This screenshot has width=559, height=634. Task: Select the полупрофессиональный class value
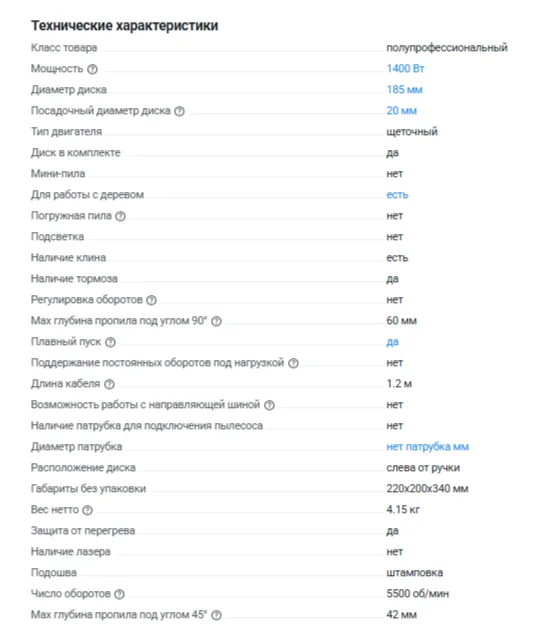point(447,48)
